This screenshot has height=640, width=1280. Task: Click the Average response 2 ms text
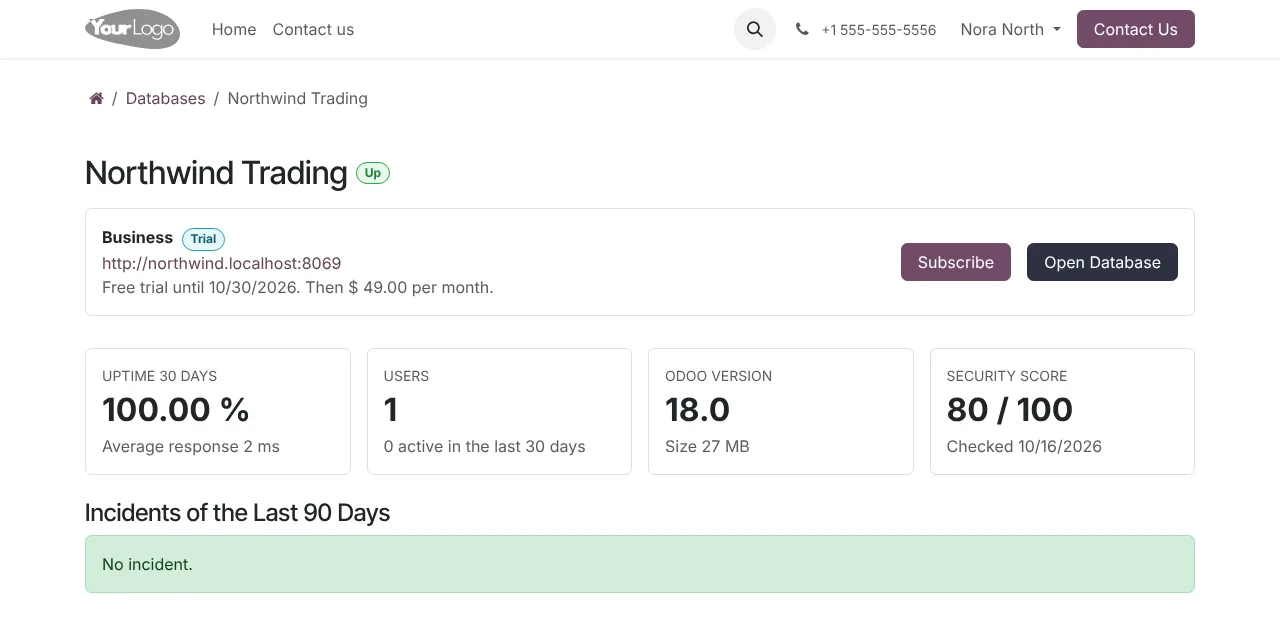tap(191, 446)
